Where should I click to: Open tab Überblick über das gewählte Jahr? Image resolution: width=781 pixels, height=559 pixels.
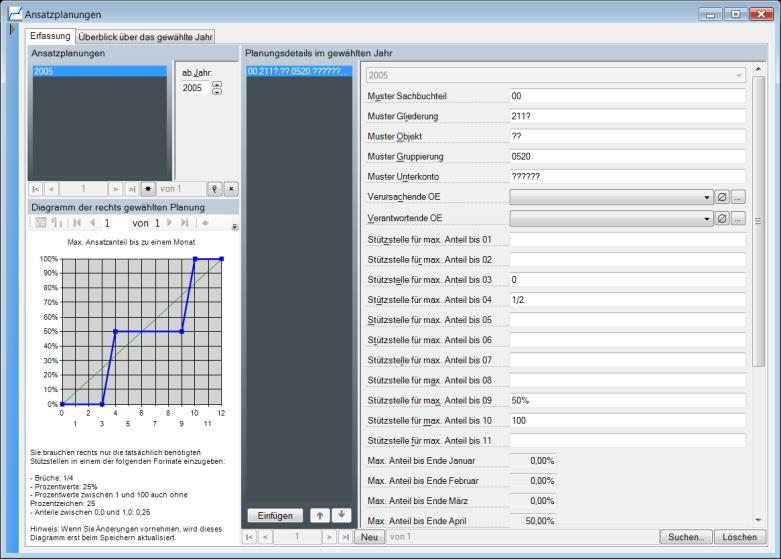click(145, 37)
